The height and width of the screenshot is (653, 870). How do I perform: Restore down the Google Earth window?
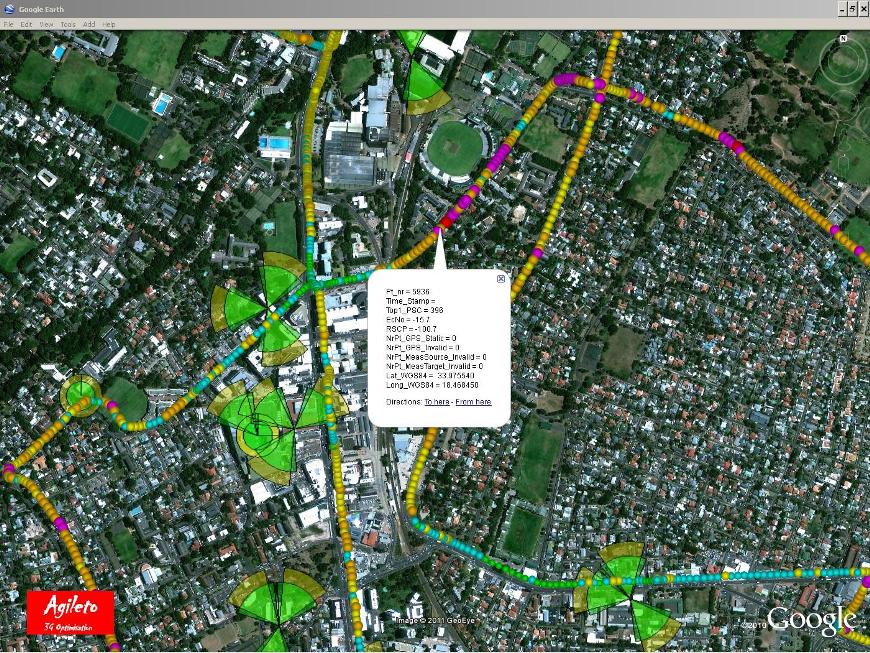851,9
